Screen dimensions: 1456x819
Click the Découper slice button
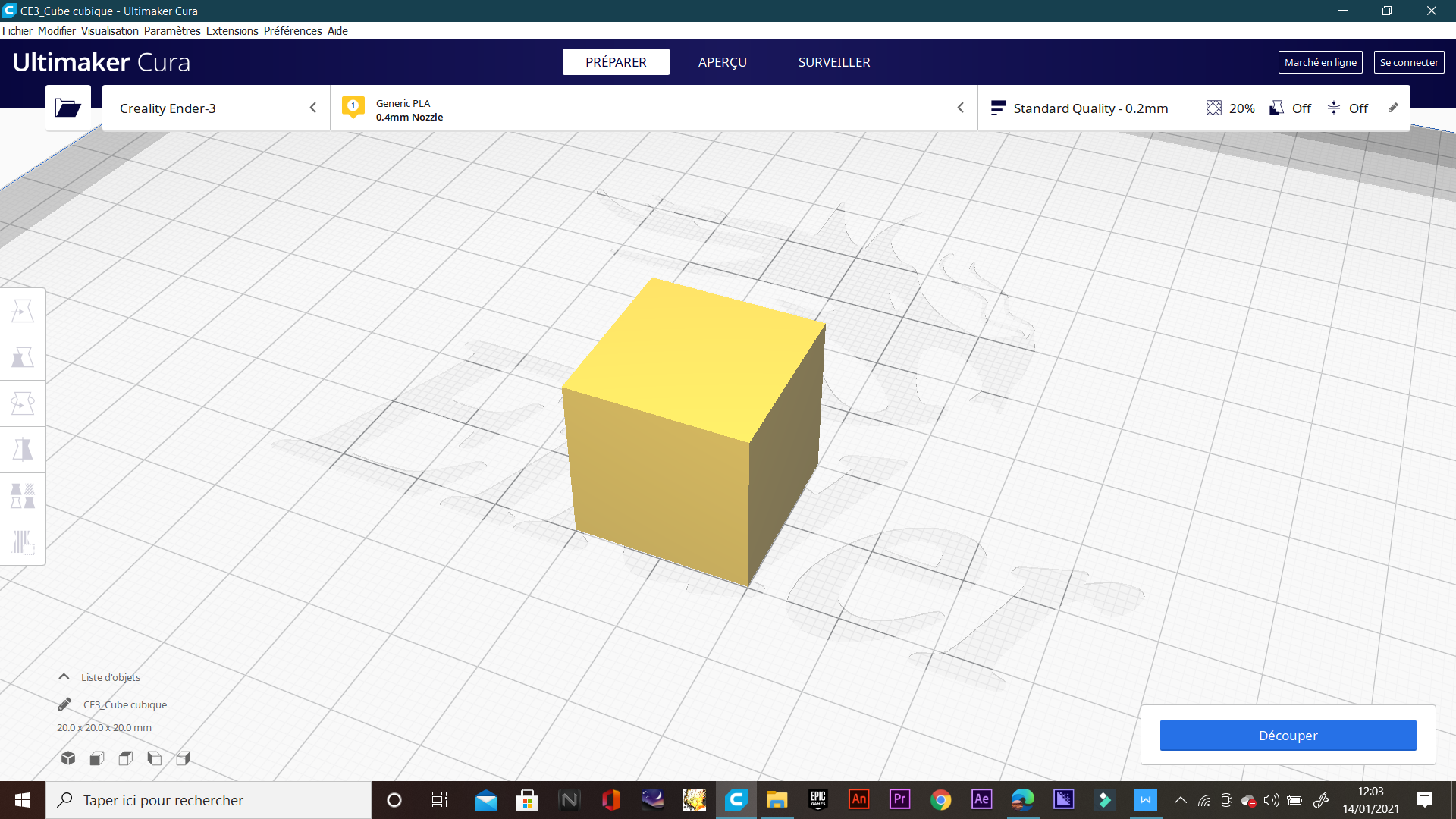click(x=1288, y=736)
